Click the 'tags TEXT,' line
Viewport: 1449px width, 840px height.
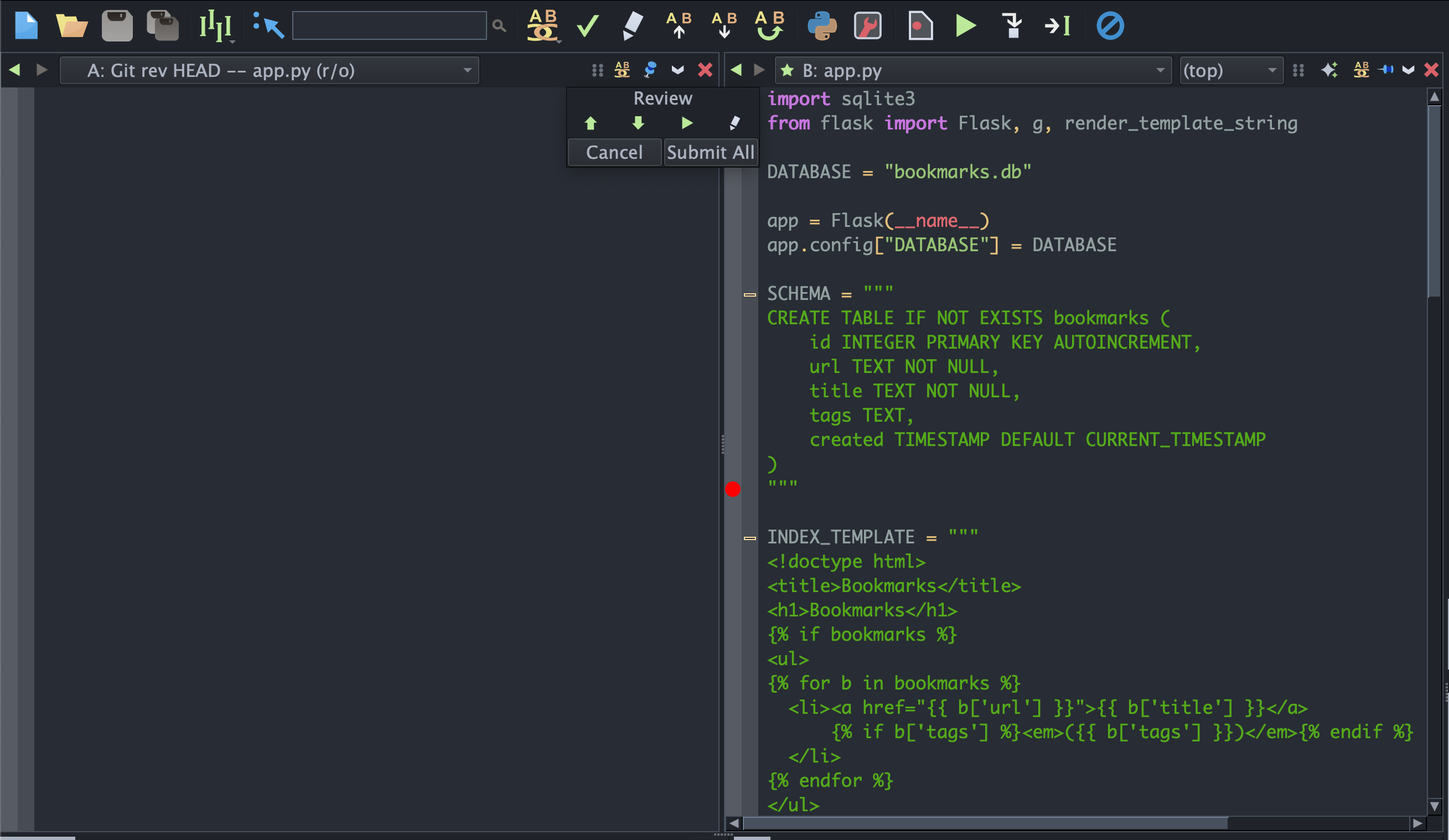[861, 415]
